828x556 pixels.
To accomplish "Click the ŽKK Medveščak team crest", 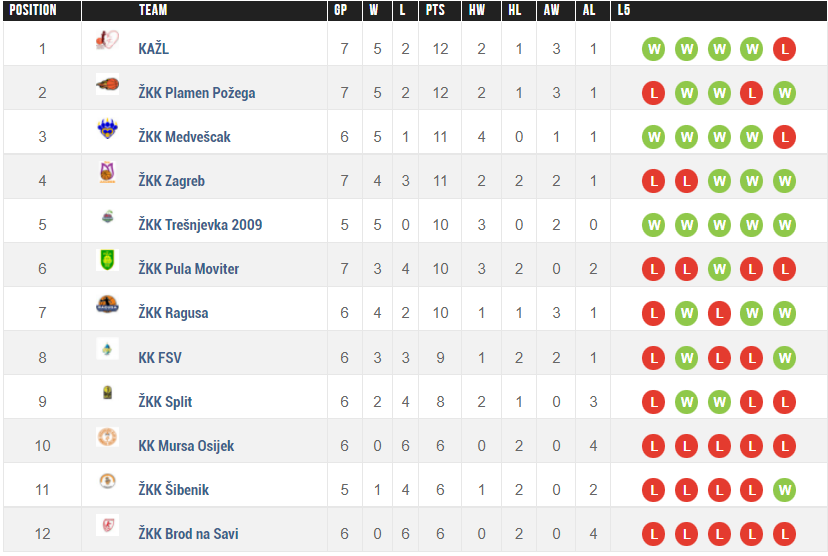I will point(106,129).
